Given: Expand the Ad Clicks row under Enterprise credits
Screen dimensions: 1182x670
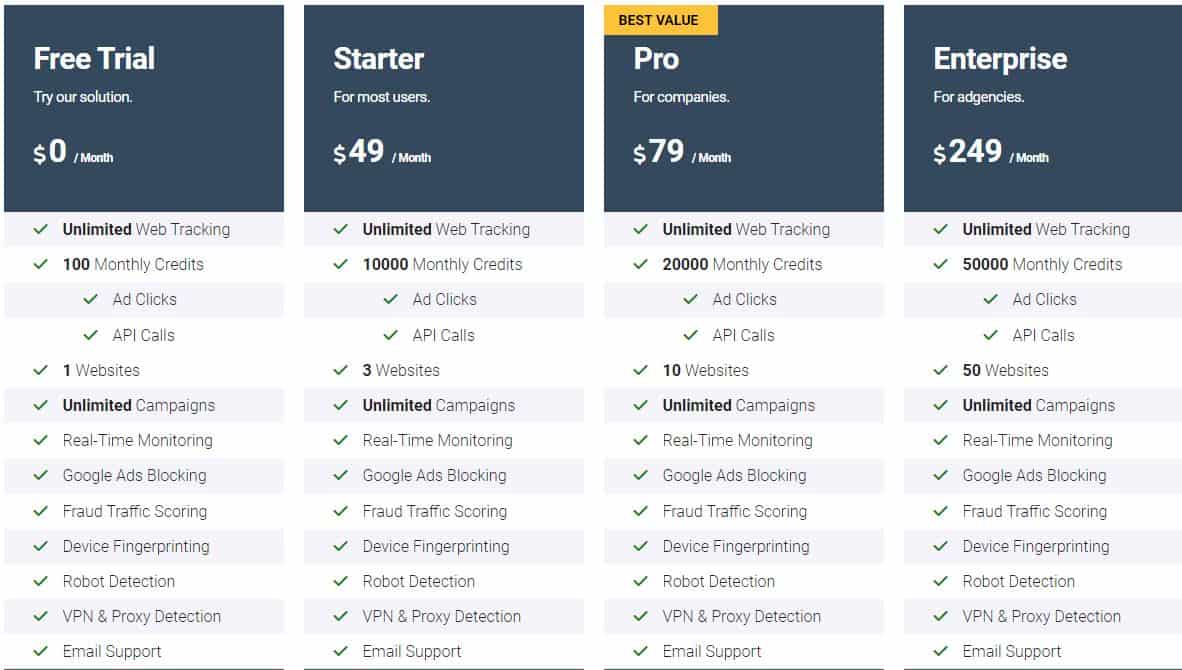Looking at the screenshot, I should 1045,299.
